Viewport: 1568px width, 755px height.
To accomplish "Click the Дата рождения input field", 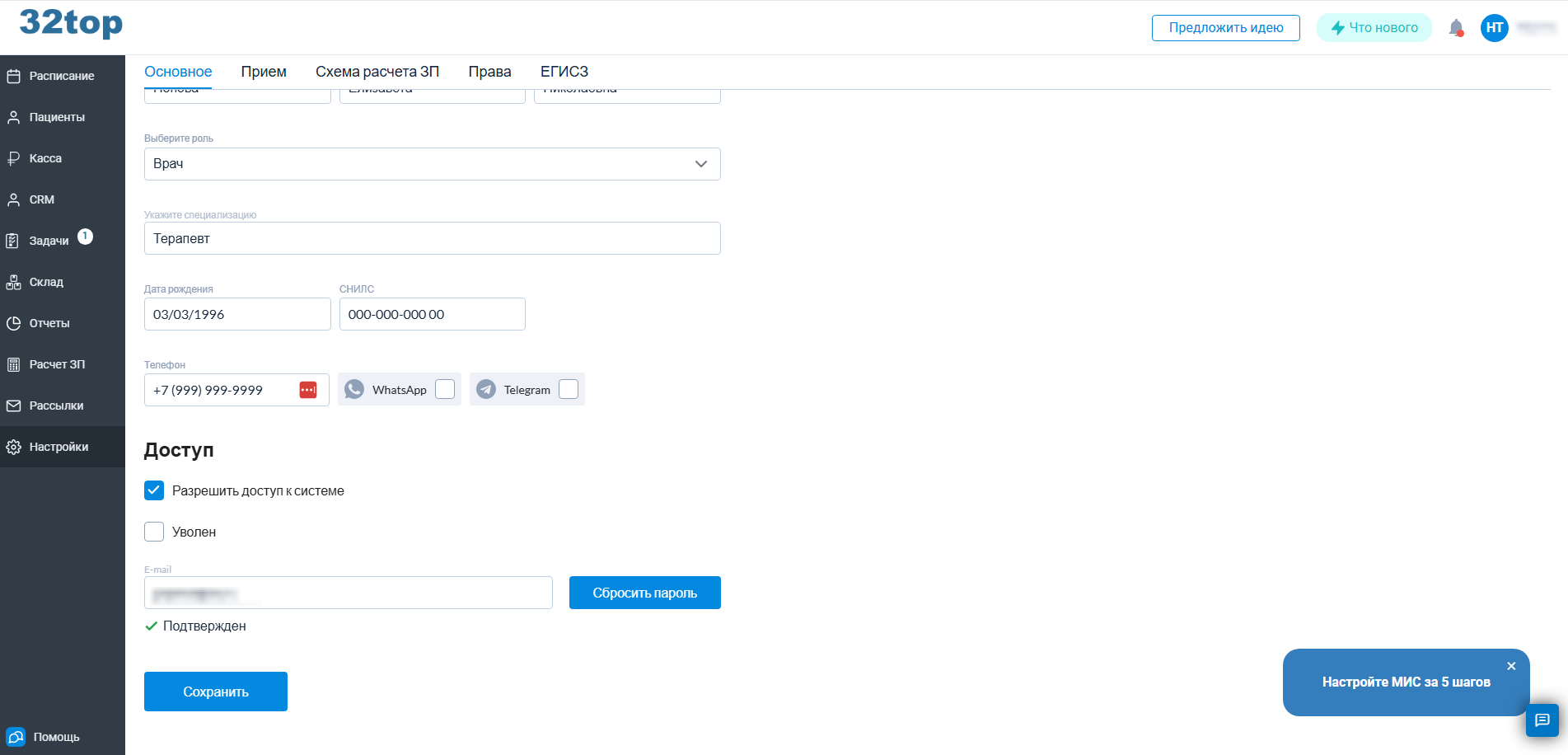I will (237, 314).
